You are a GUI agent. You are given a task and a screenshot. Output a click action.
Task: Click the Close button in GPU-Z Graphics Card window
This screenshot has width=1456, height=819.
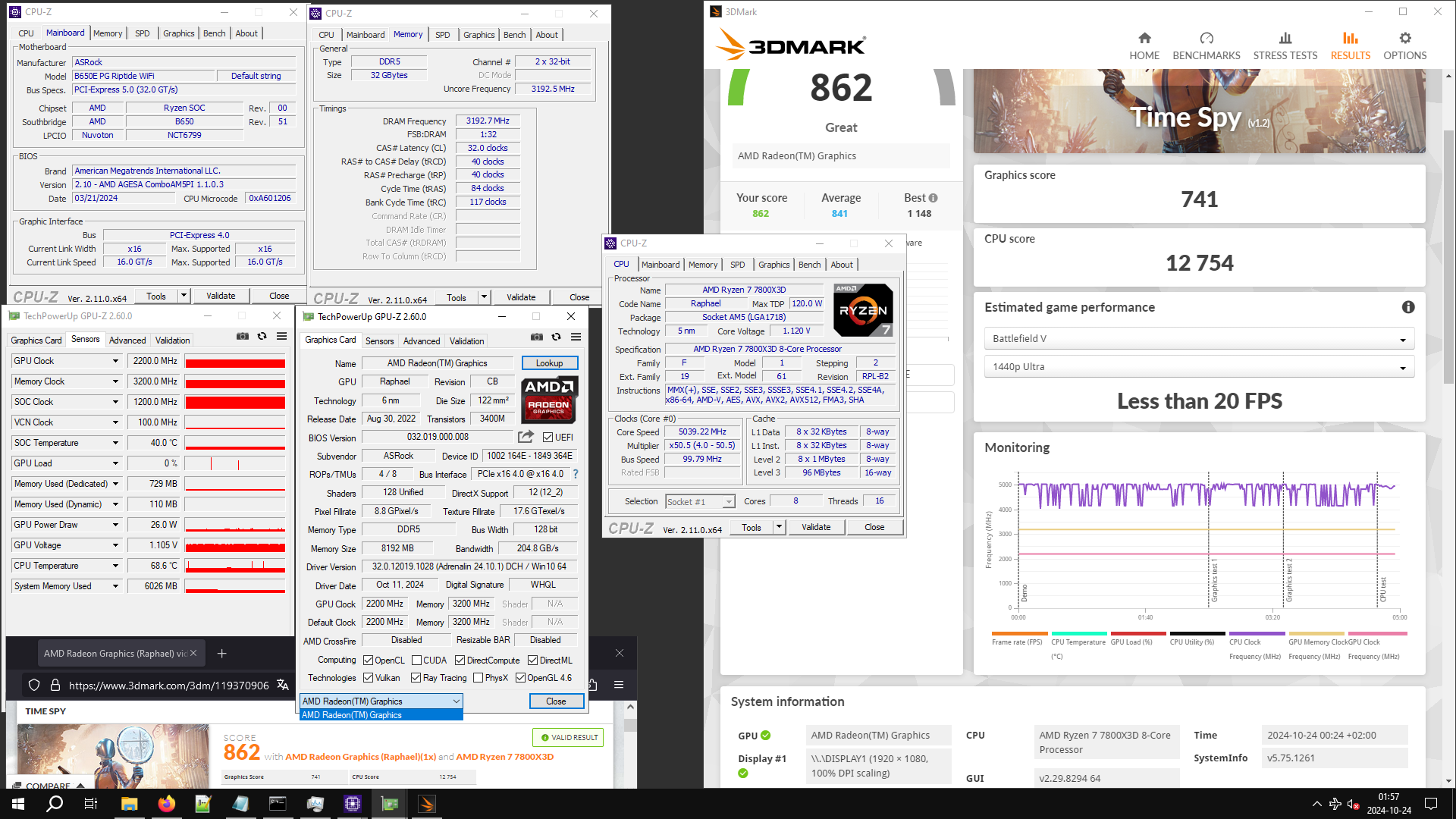(556, 701)
